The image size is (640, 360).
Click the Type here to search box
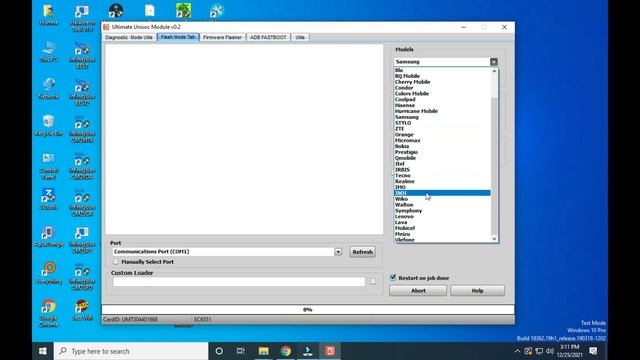pos(131,351)
